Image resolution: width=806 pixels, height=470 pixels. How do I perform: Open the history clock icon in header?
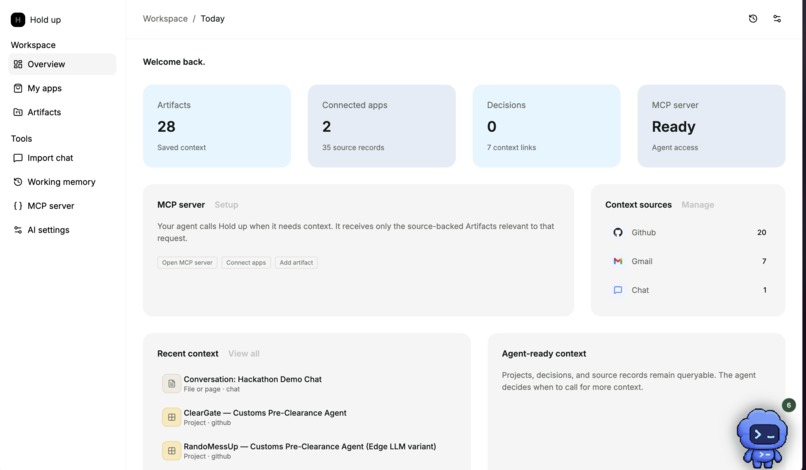(753, 19)
